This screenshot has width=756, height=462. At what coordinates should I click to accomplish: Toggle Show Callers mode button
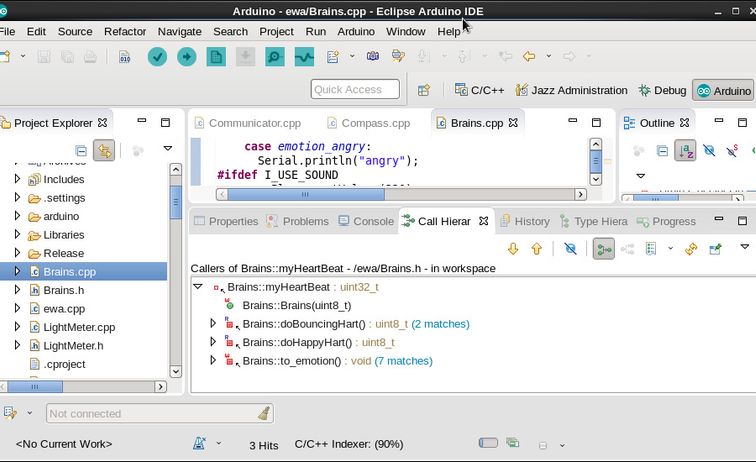click(x=604, y=249)
